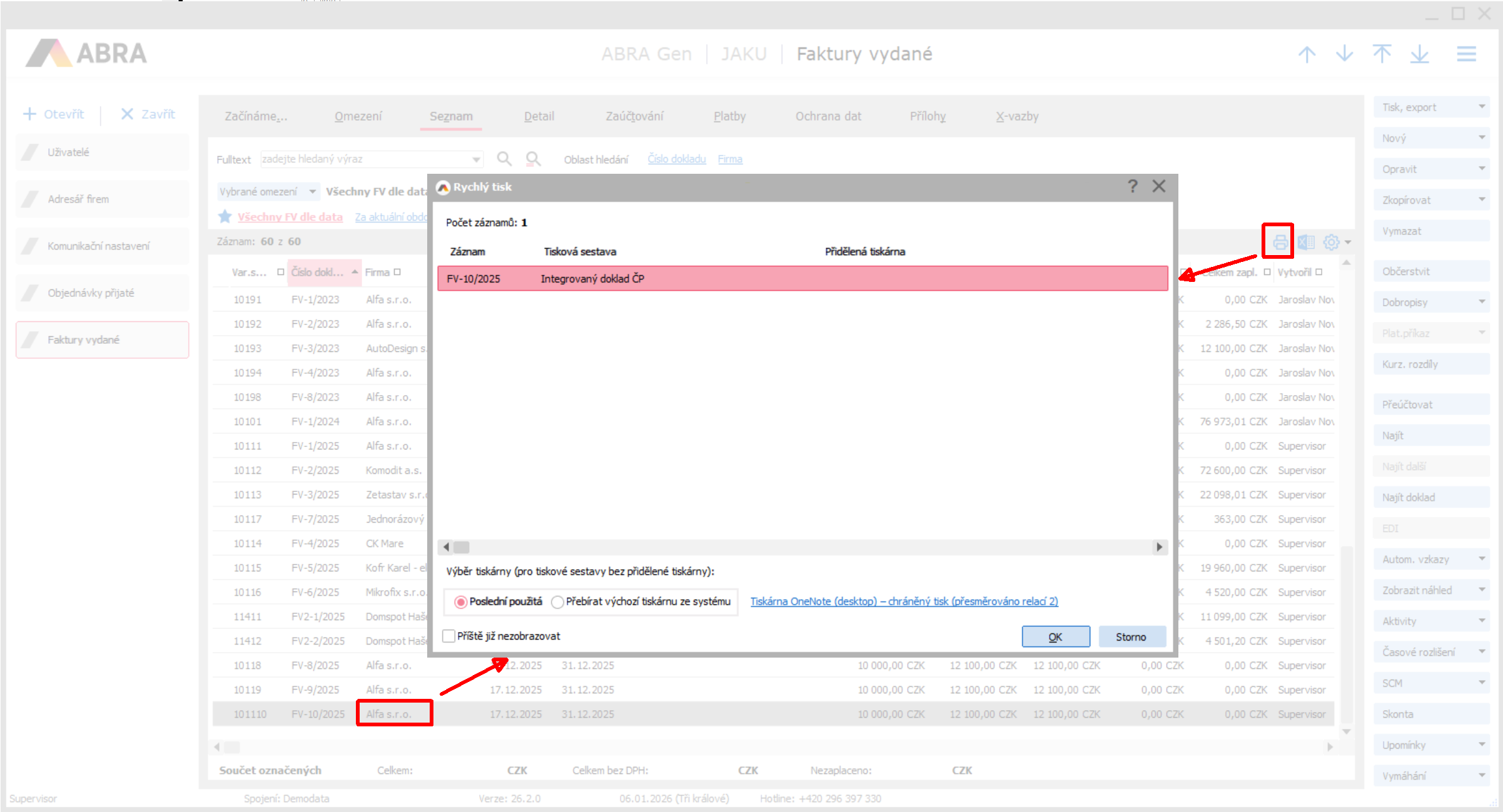Click the help question mark in Rychlý tisk
The image size is (1503, 812).
coord(1132,186)
